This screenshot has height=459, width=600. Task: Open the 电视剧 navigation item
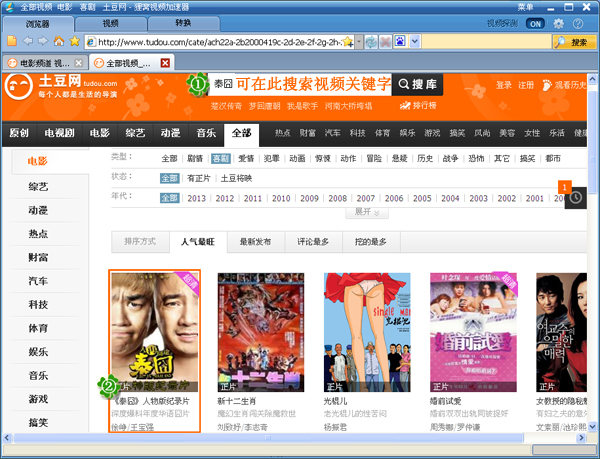pos(59,133)
